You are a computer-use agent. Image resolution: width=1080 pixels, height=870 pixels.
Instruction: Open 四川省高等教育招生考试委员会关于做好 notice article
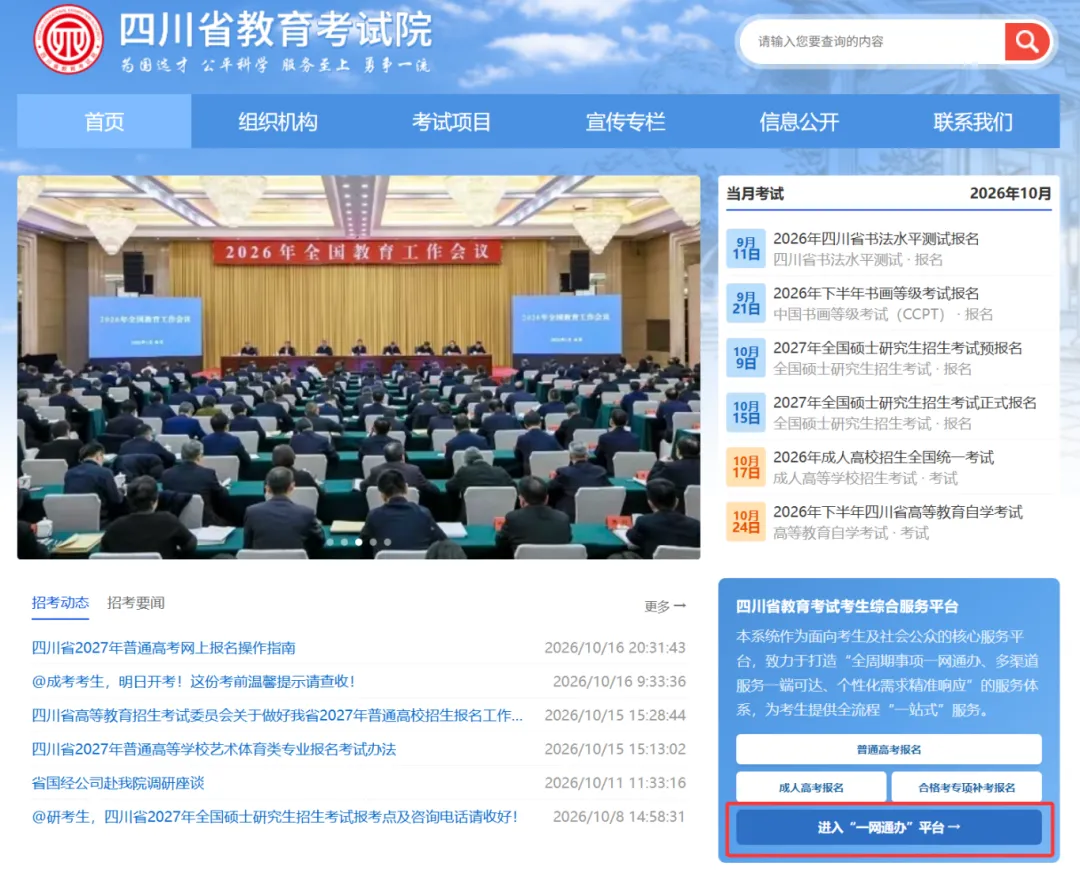(x=277, y=715)
